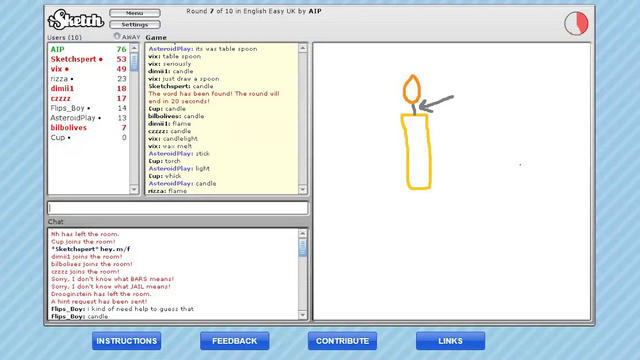
Task: Click the down arrow of Game log scrollbar
Action: pyautogui.click(x=302, y=189)
